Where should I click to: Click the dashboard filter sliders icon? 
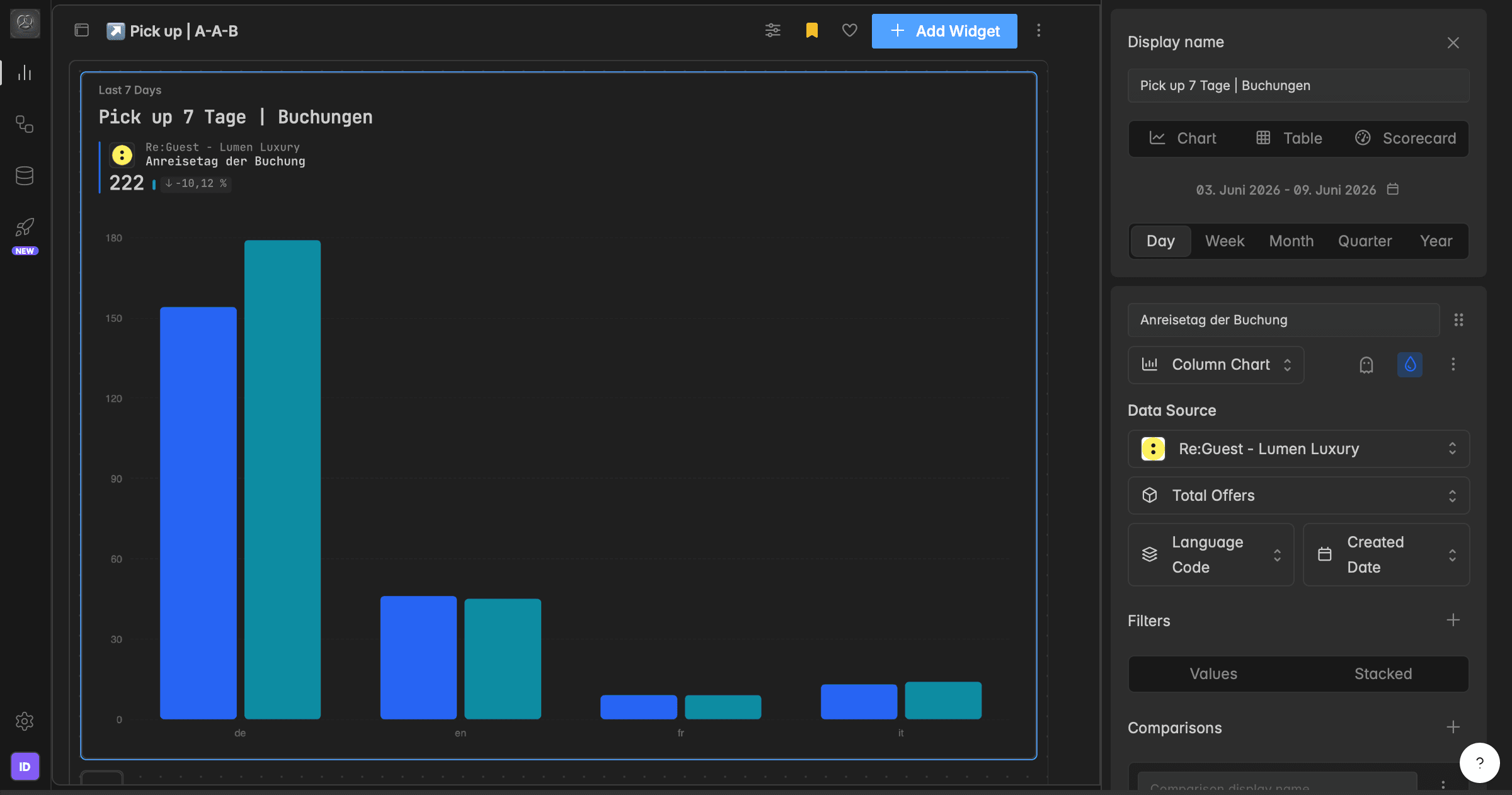click(x=773, y=30)
